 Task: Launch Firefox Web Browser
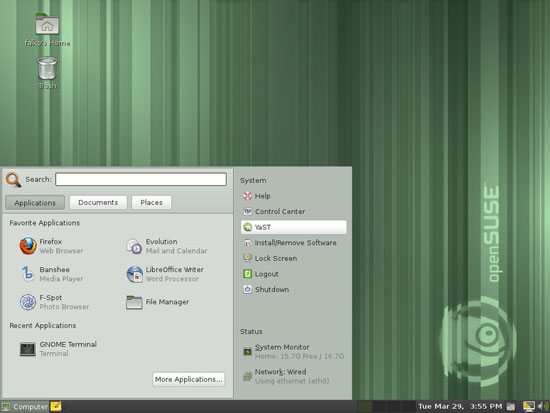pyautogui.click(x=52, y=246)
